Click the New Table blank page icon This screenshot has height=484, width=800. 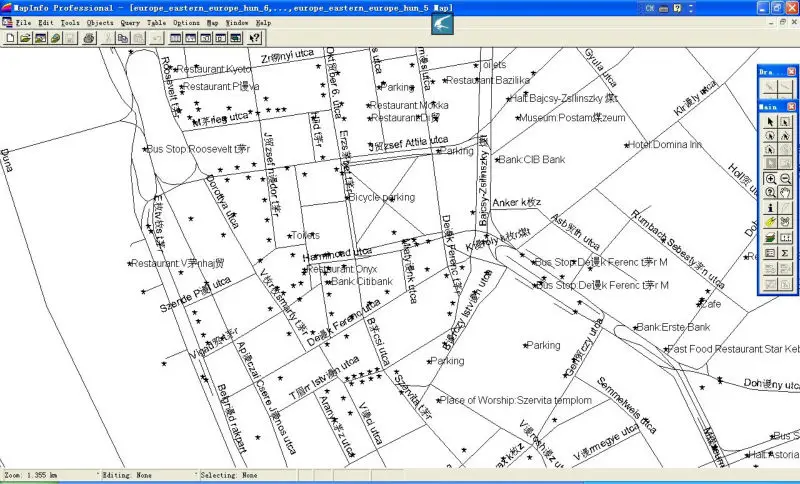pyautogui.click(x=10, y=38)
